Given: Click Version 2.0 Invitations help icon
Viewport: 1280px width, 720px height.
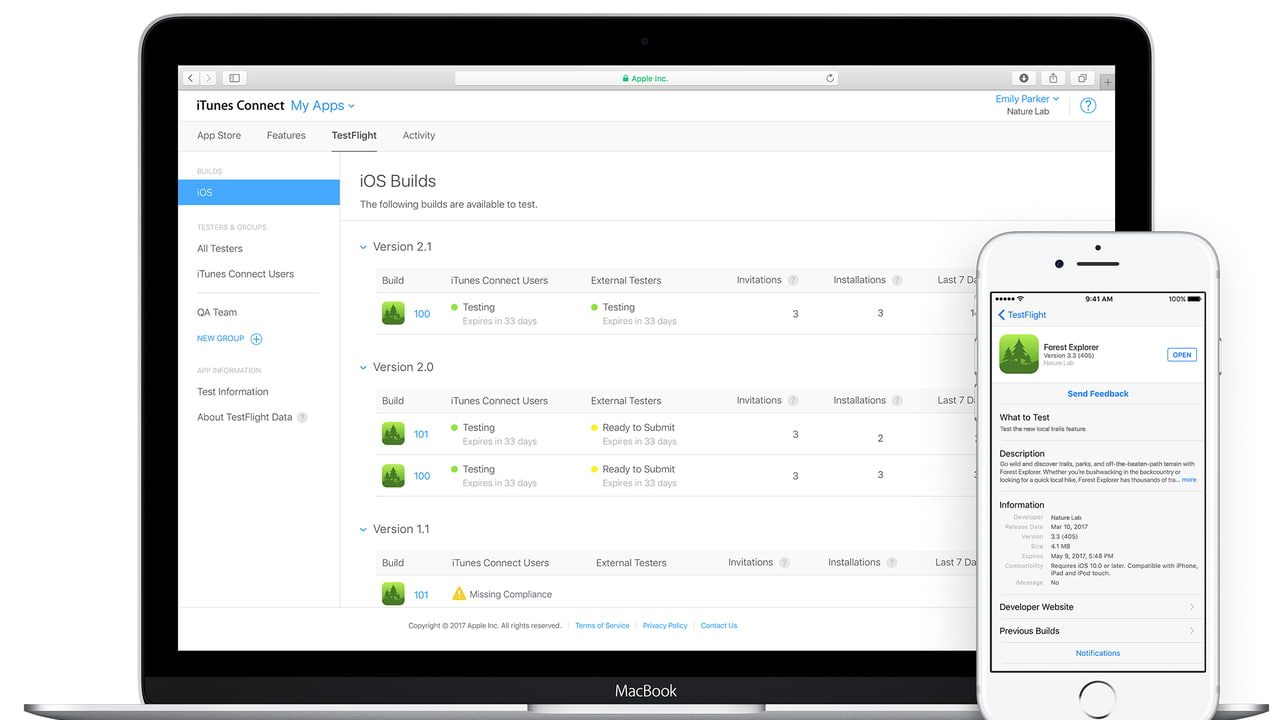Looking at the screenshot, I should coord(793,401).
